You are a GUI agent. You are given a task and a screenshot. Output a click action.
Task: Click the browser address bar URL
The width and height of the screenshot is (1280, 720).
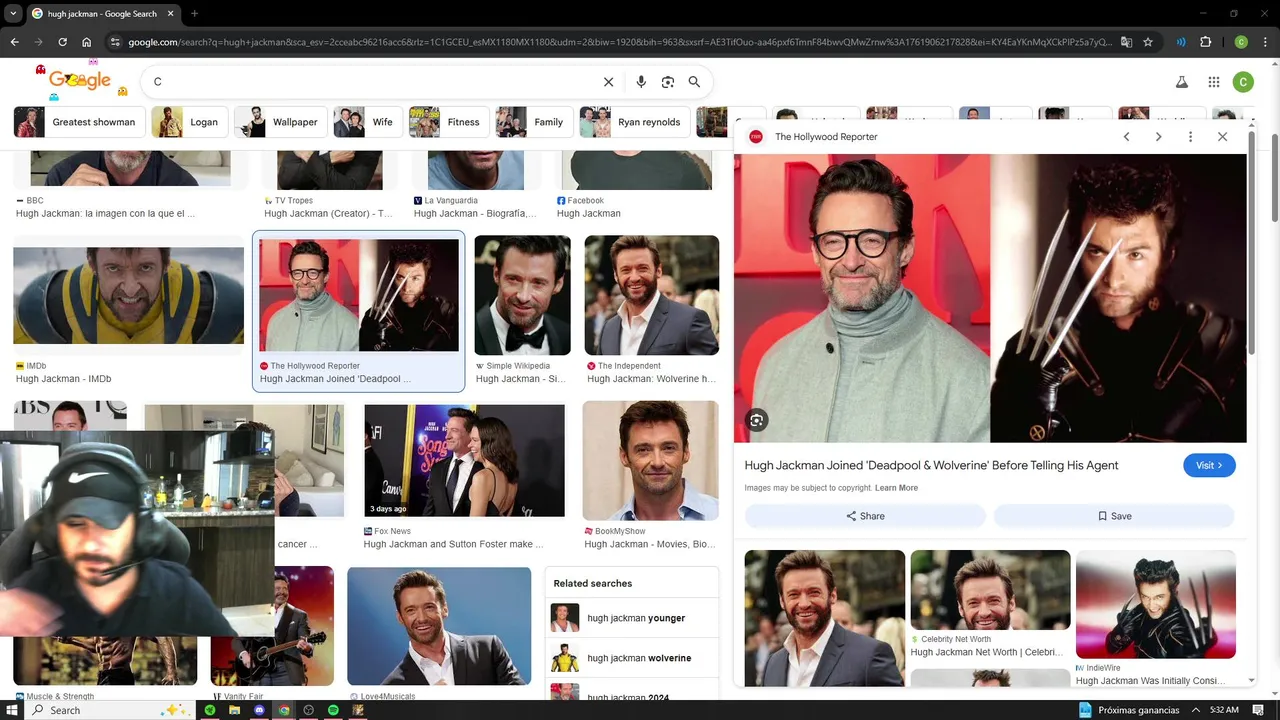tap(619, 42)
